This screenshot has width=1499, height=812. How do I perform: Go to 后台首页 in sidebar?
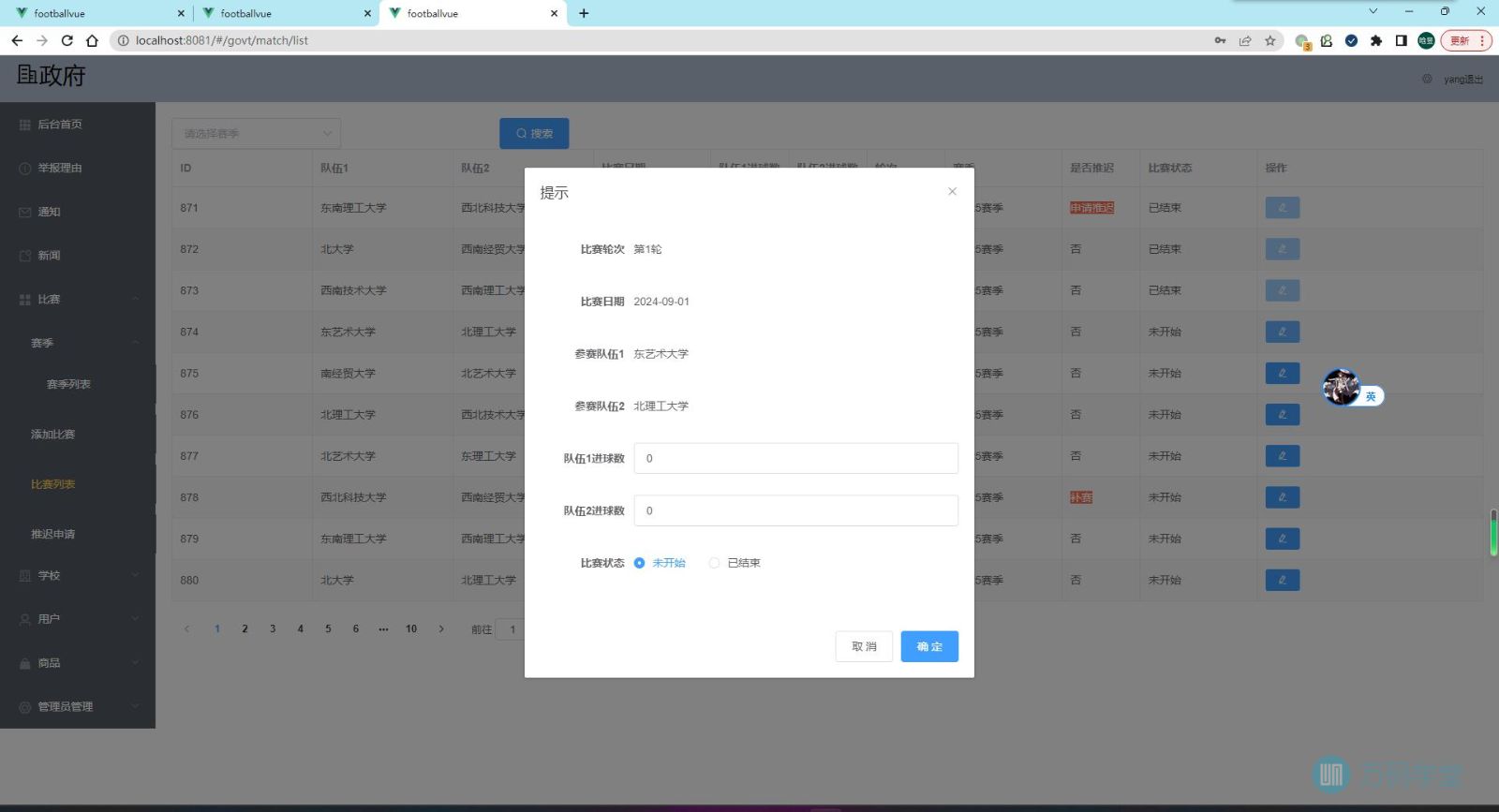pos(59,125)
